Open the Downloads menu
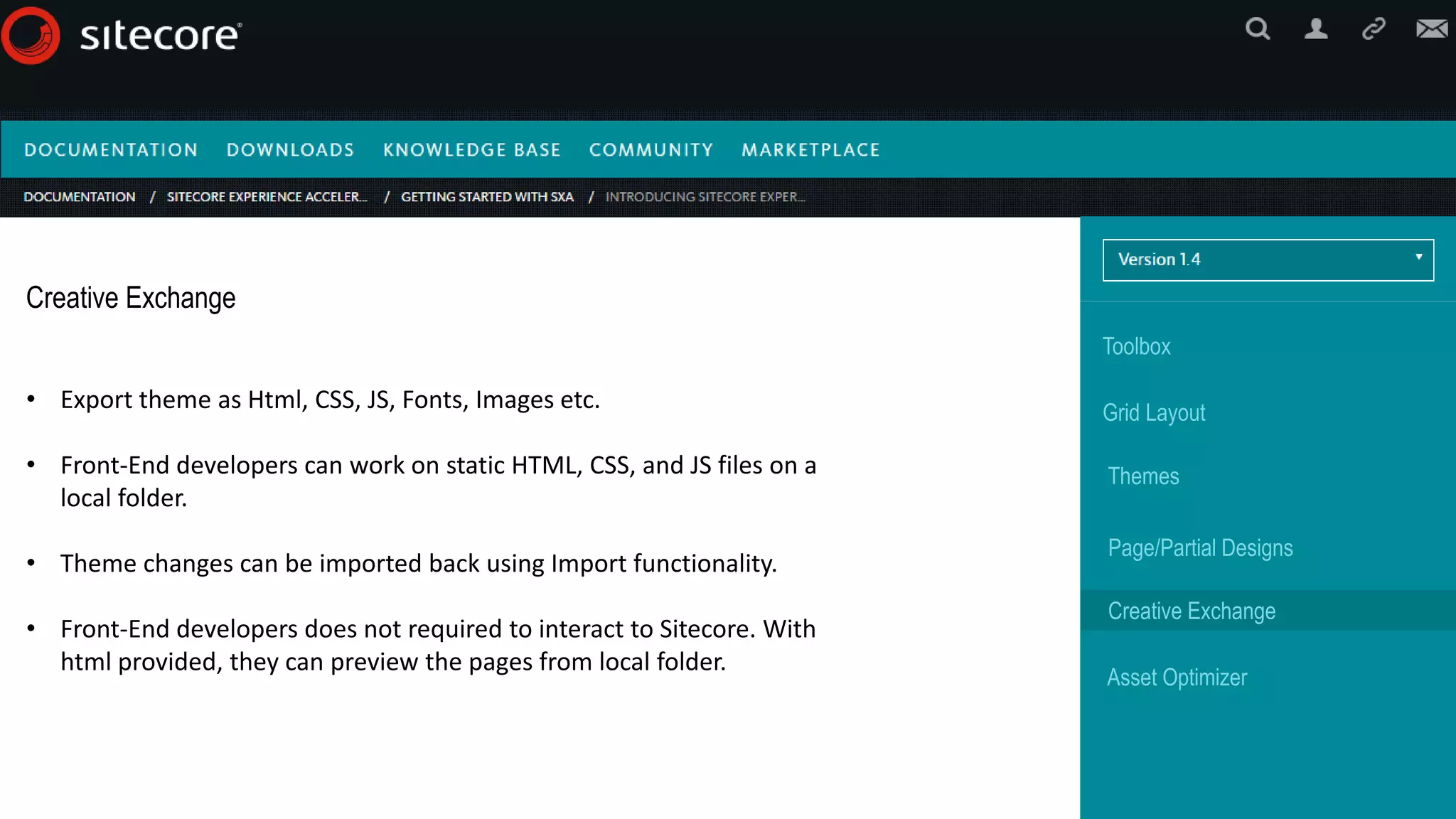This screenshot has height=819, width=1456. pyautogui.click(x=290, y=150)
